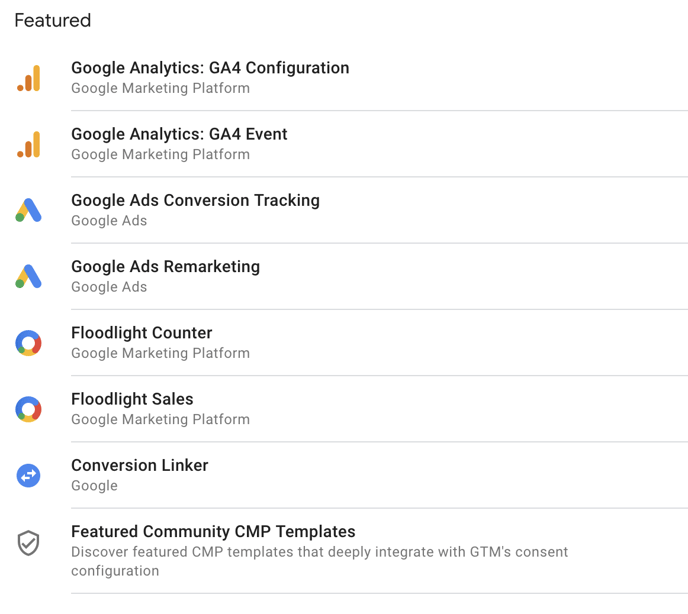This screenshot has height=614, width=688.
Task: Click the CMP templates description text
Action: pos(319,561)
